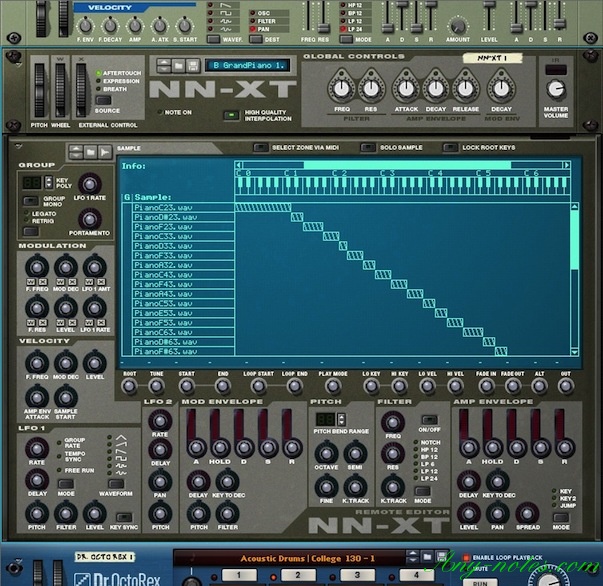Save patch using NN-XT floppy disk icon
The width and height of the screenshot is (603, 586).
pos(193,66)
